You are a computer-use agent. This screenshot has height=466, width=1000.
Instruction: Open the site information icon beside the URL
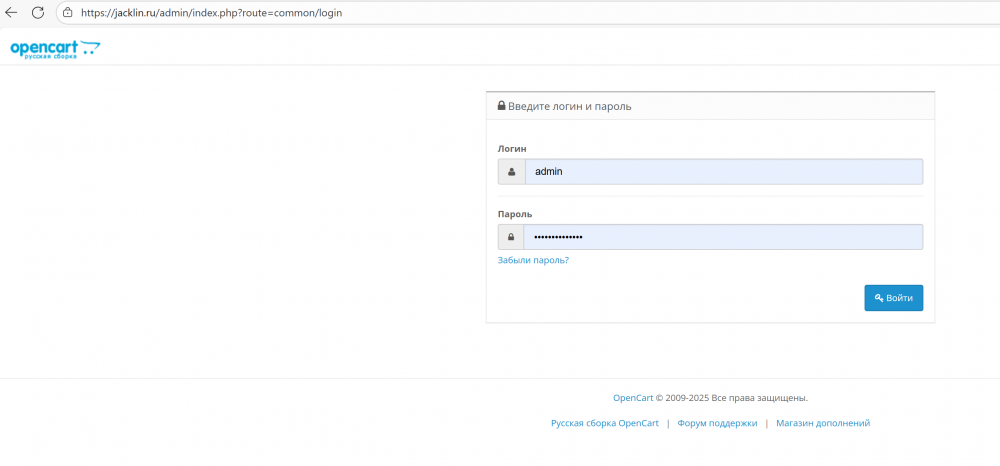point(68,12)
